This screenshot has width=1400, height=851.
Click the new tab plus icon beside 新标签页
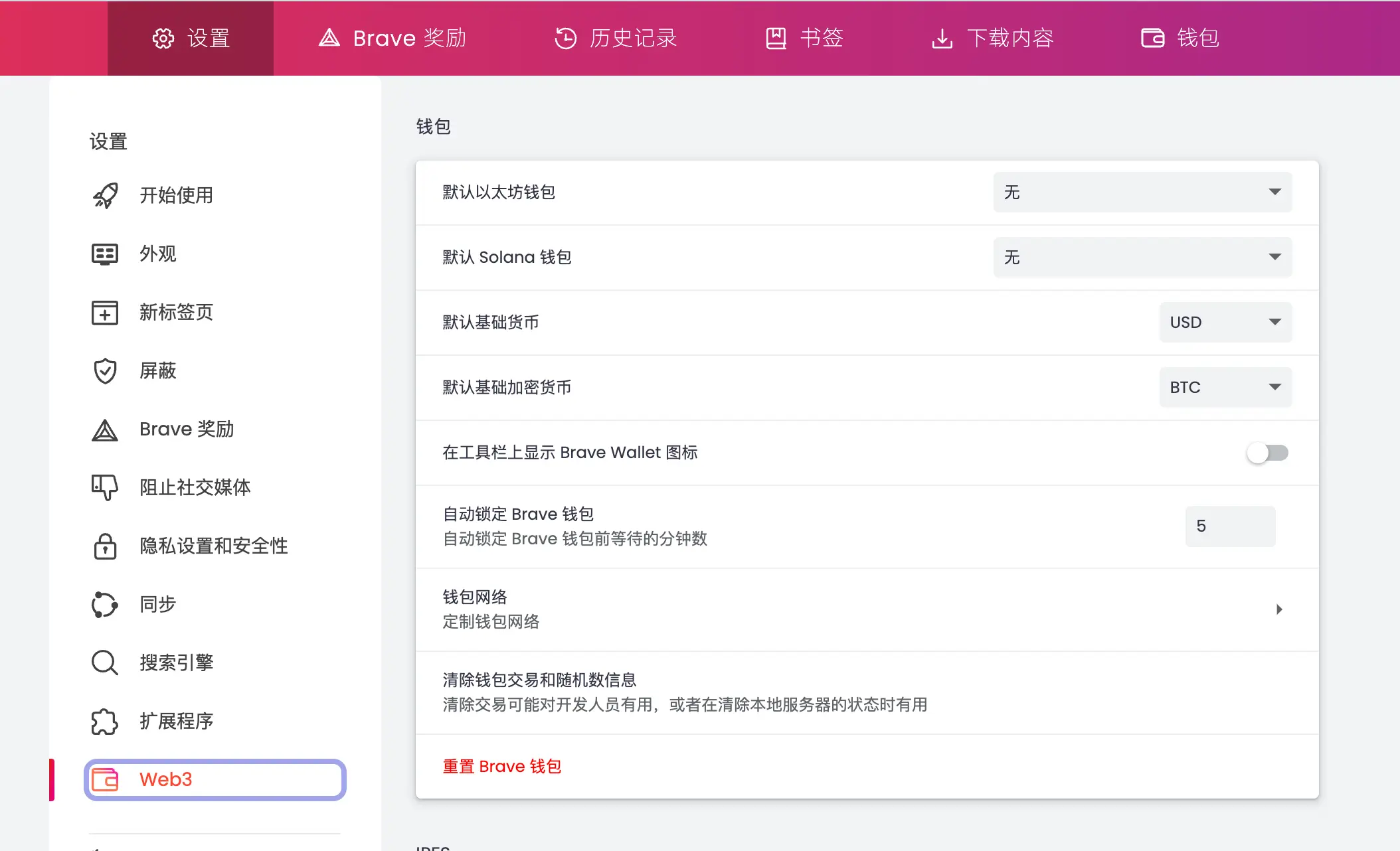pos(105,312)
